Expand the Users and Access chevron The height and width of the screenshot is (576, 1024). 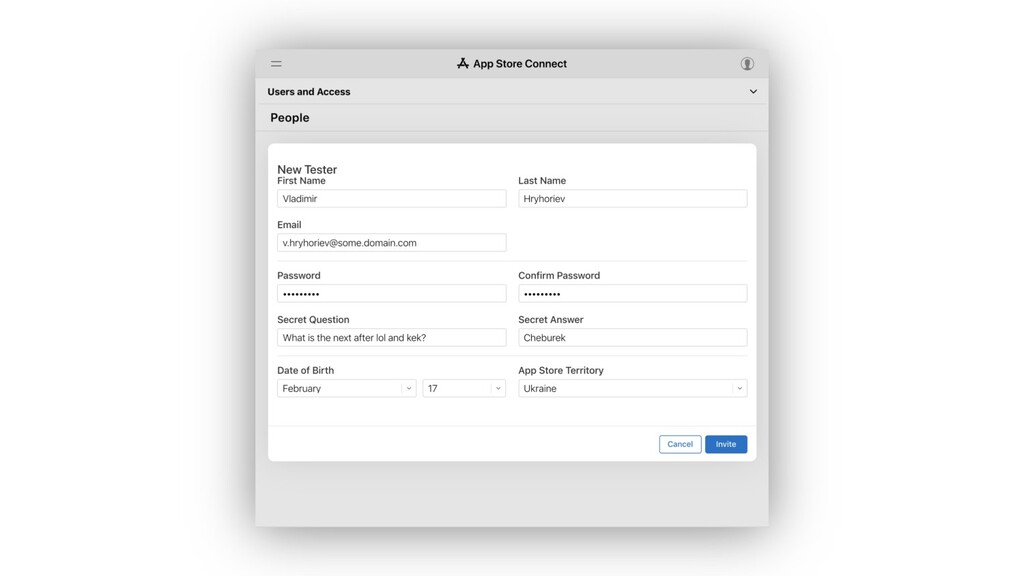click(753, 91)
